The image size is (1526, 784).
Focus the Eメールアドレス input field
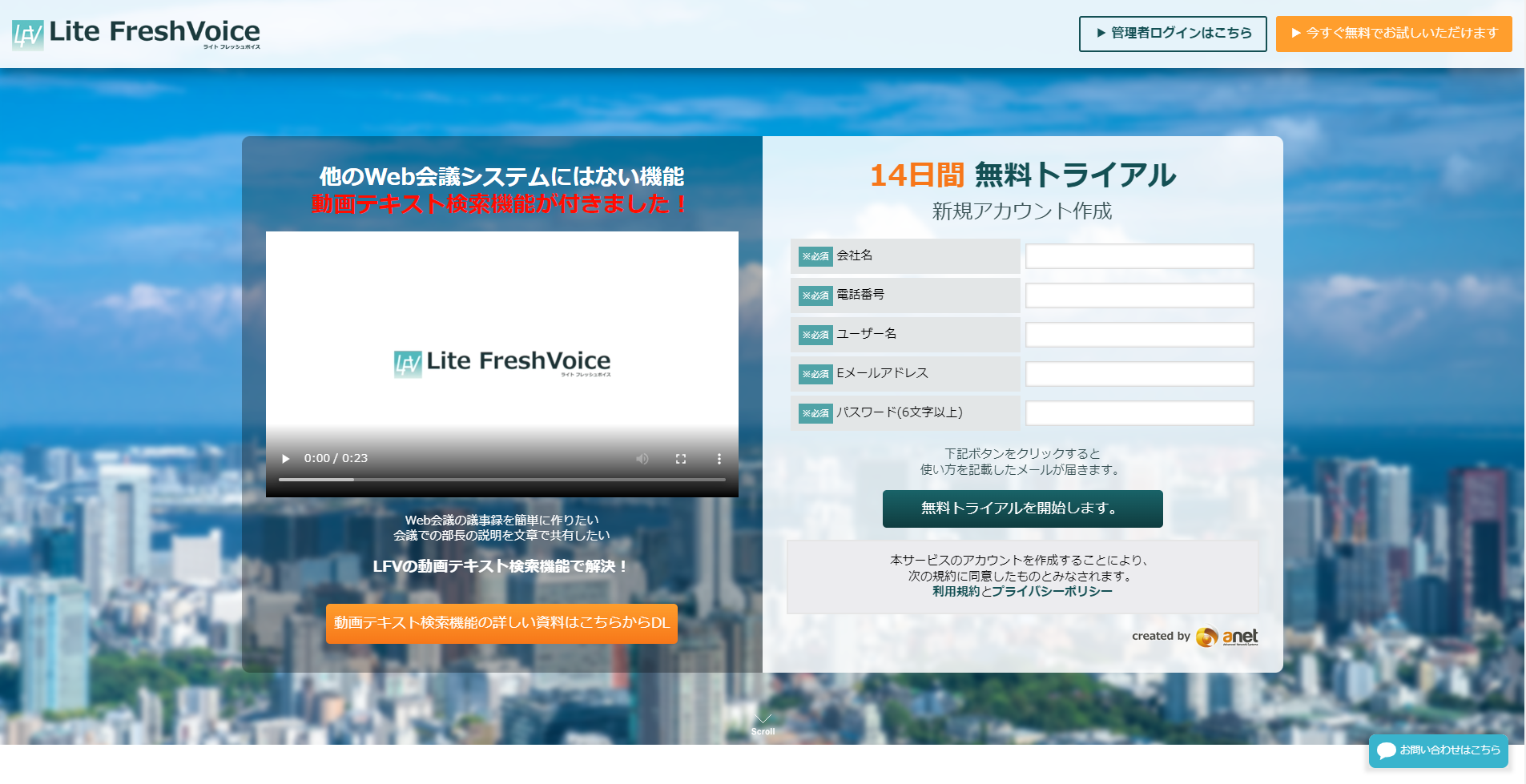pyautogui.click(x=1139, y=374)
